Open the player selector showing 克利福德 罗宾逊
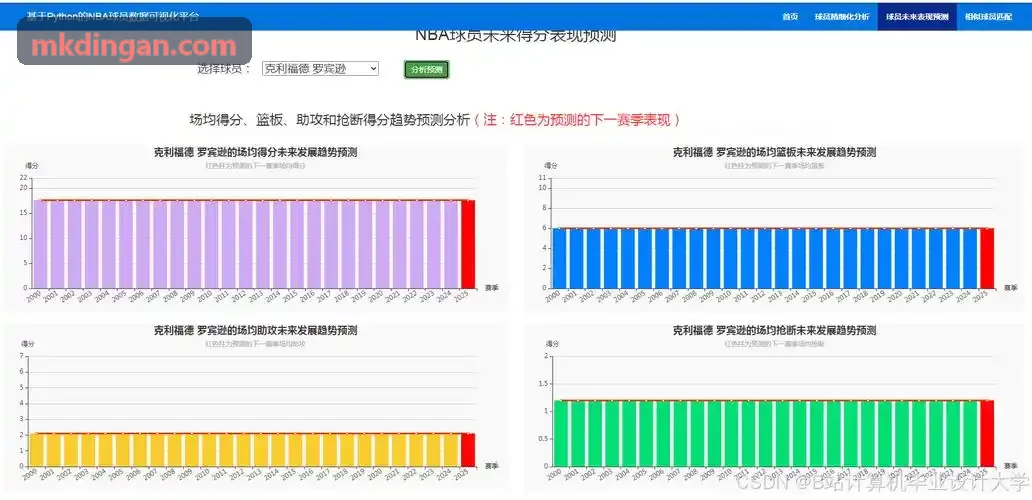This screenshot has height=500, width=1032. pos(321,68)
